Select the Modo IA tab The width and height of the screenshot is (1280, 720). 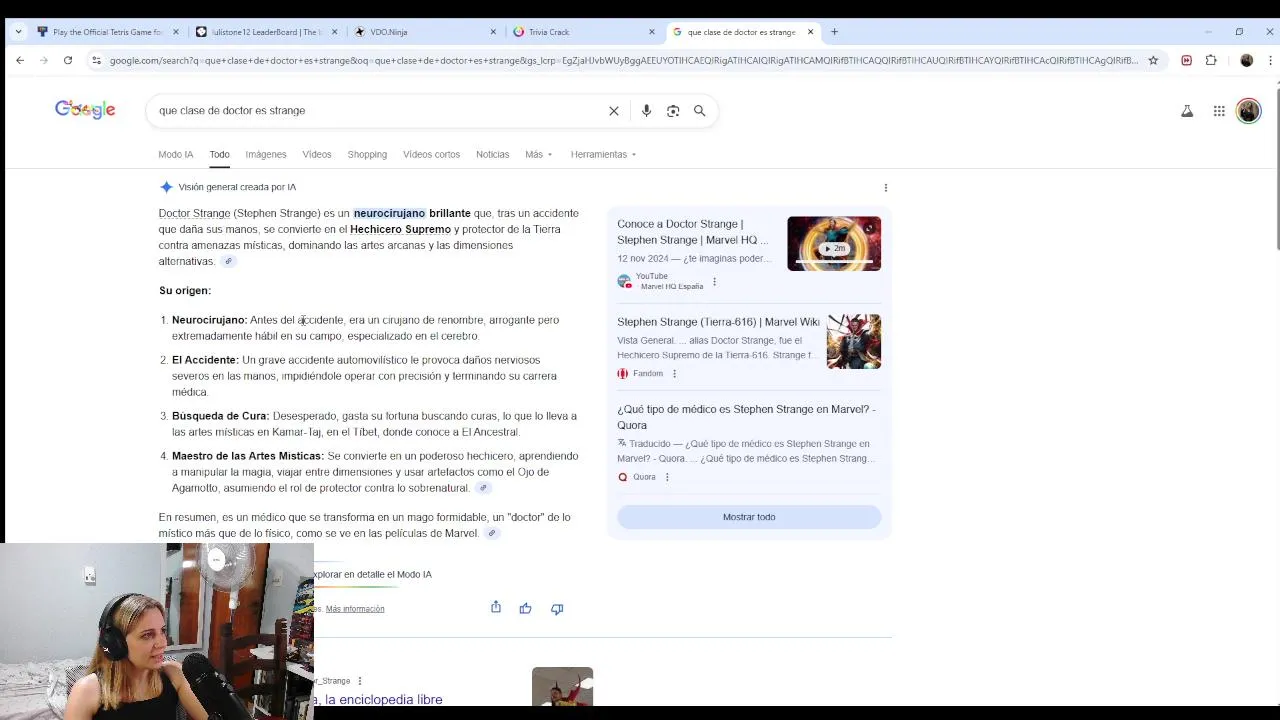176,154
